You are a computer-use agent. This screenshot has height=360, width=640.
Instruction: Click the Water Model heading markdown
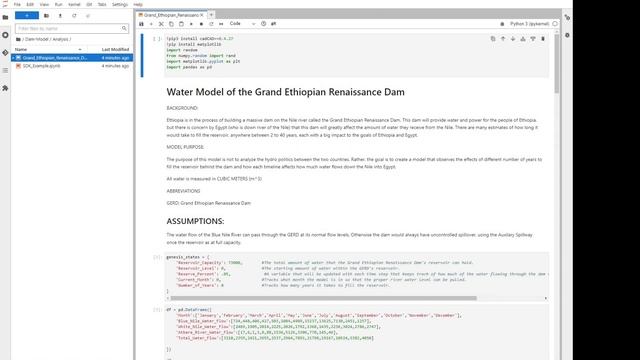point(285,92)
